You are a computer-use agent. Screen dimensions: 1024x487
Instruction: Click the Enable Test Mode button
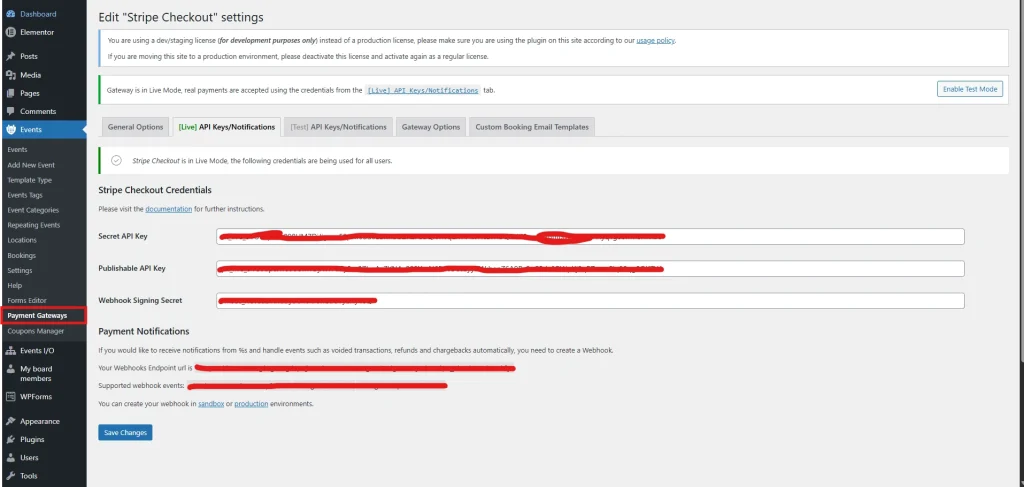[970, 89]
